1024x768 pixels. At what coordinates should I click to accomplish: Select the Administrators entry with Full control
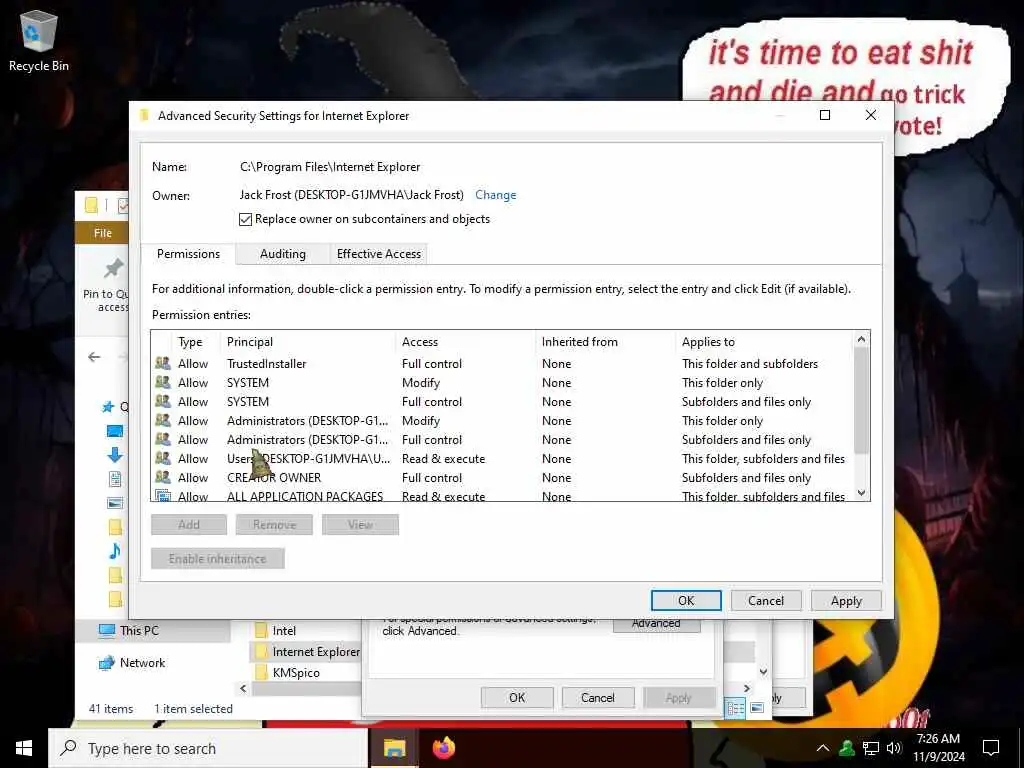[502, 440]
